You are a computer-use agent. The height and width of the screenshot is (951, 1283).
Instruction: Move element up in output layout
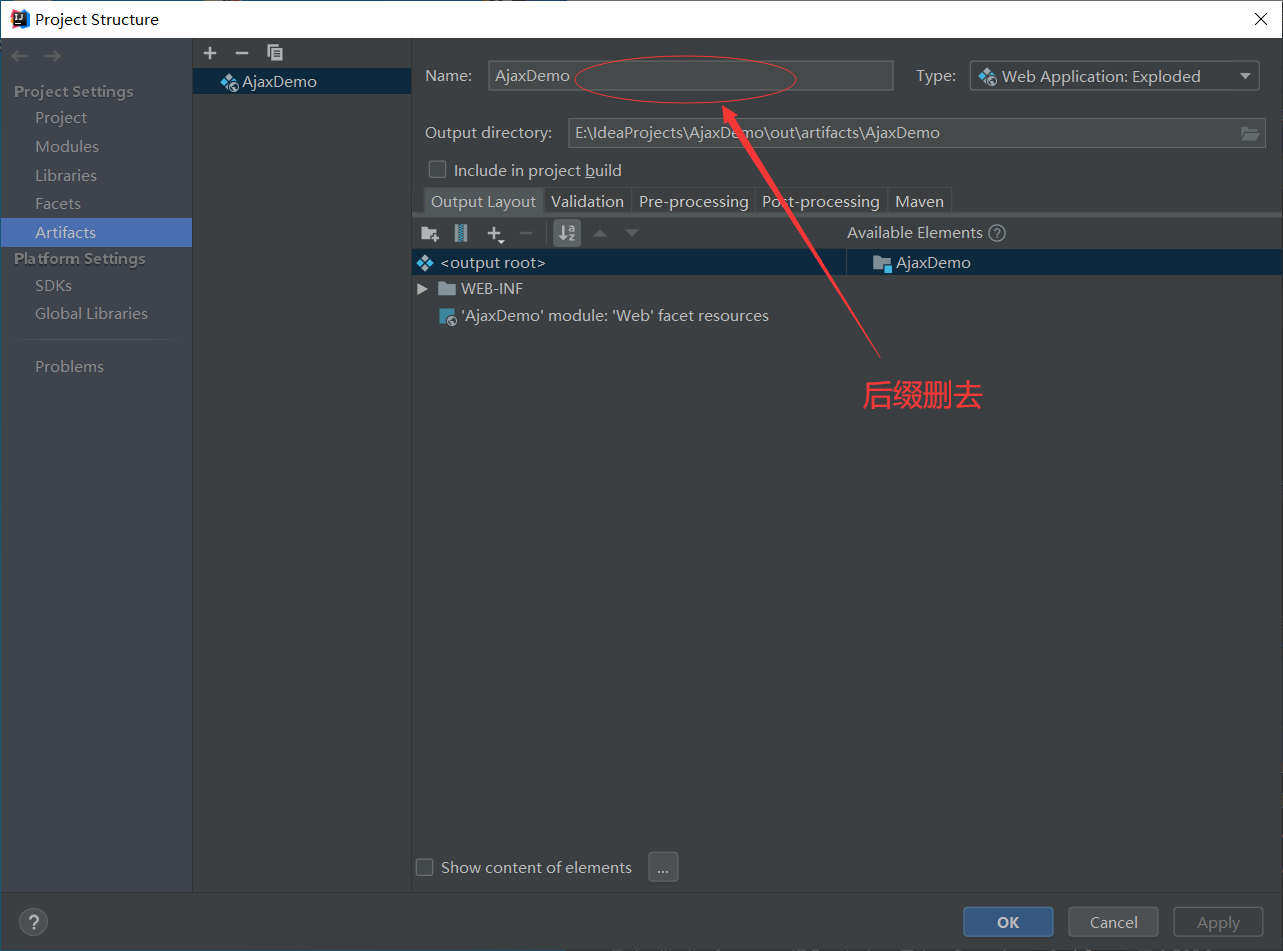coord(600,233)
